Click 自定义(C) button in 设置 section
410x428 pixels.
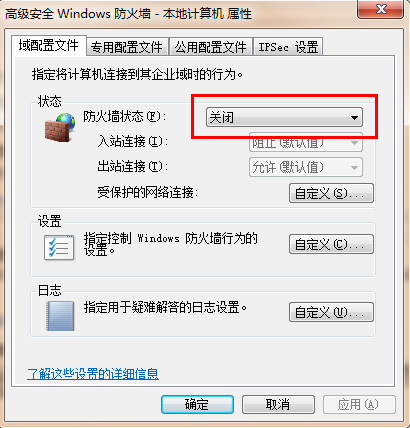click(x=331, y=244)
